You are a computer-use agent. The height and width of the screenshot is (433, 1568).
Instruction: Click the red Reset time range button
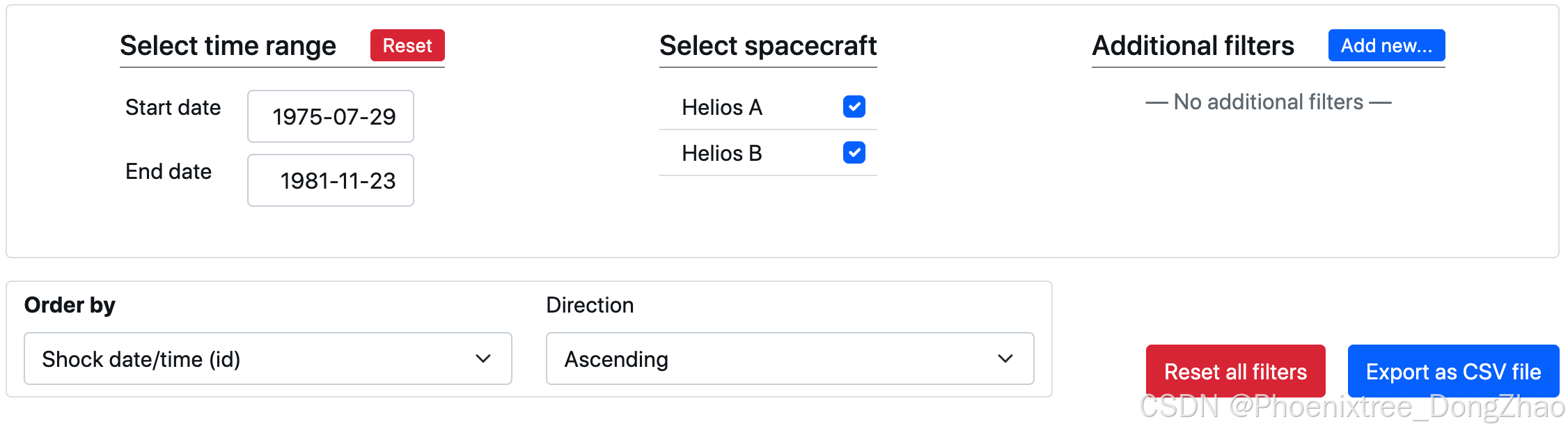(x=407, y=46)
